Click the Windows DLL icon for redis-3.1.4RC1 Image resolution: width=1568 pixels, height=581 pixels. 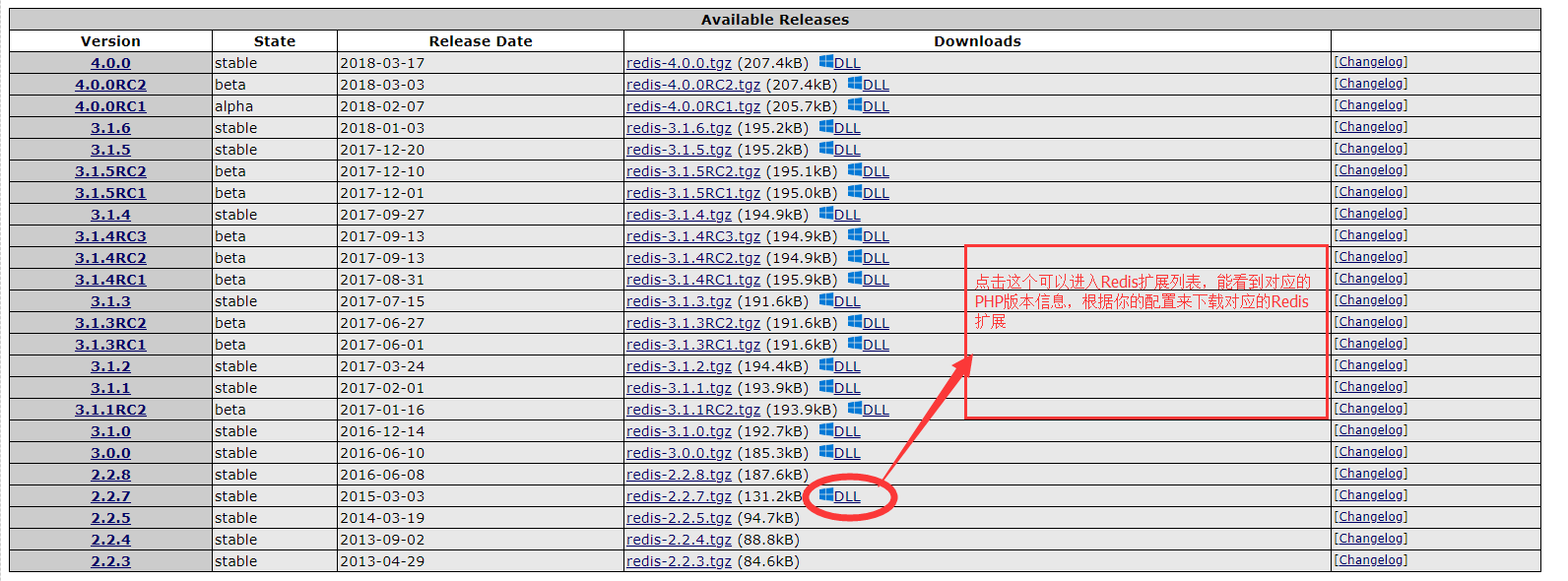(x=855, y=279)
